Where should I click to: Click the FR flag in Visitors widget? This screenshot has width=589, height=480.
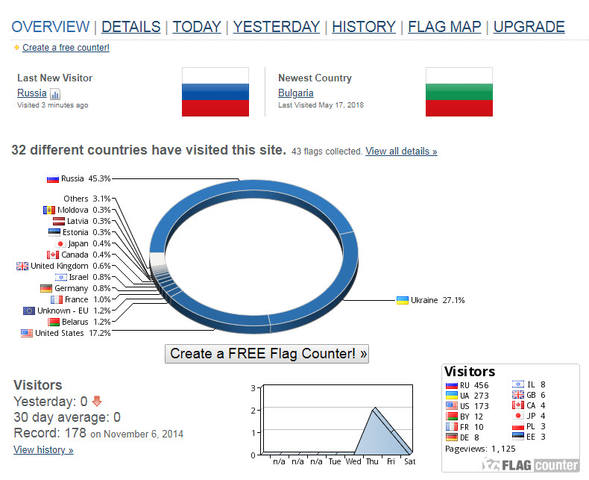coord(452,427)
